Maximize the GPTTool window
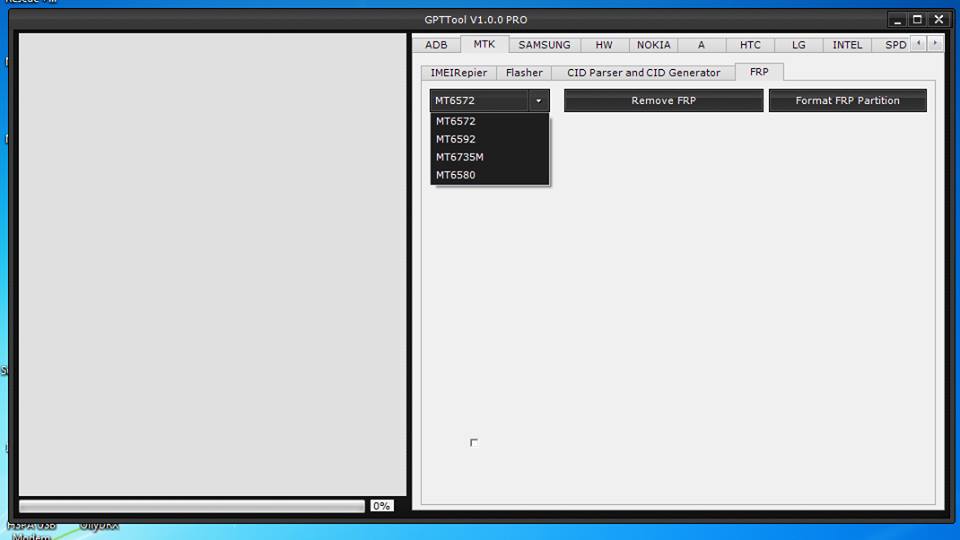Image resolution: width=960 pixels, height=540 pixels. (x=917, y=20)
